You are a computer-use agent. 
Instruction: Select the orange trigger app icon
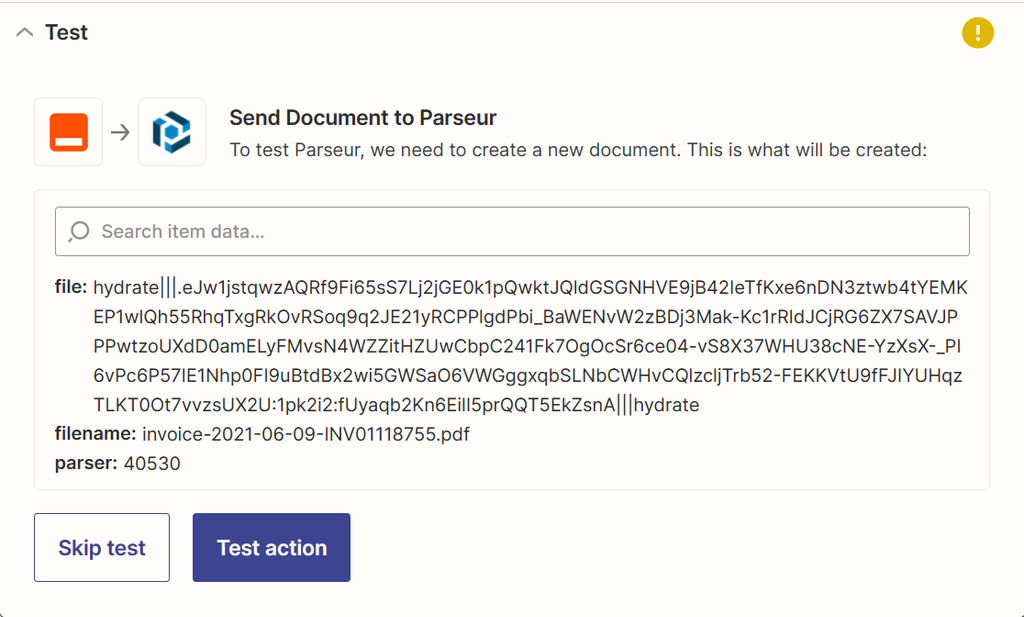point(68,131)
